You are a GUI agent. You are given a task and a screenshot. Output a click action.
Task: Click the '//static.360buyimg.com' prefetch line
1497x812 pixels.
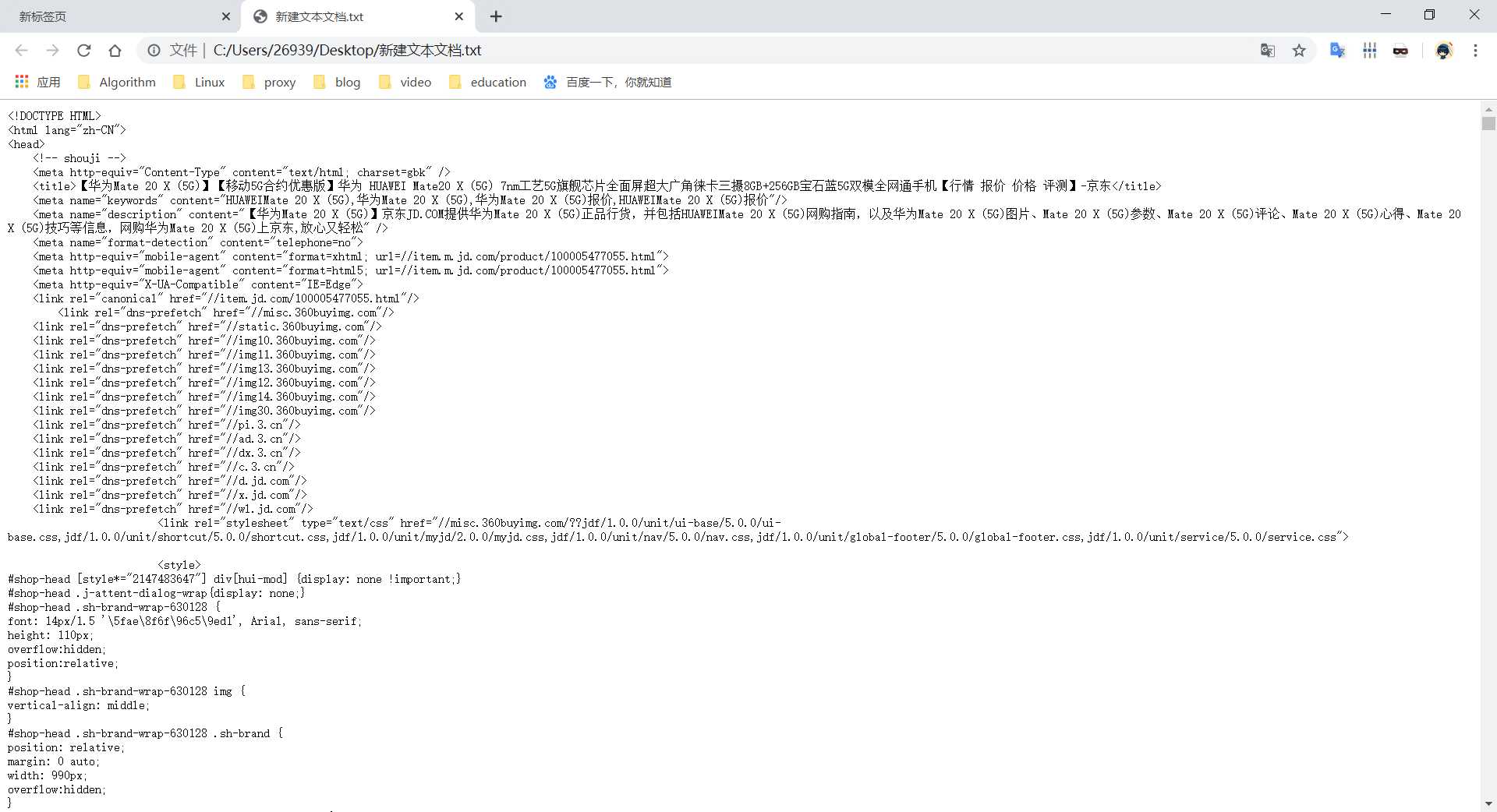[207, 327]
